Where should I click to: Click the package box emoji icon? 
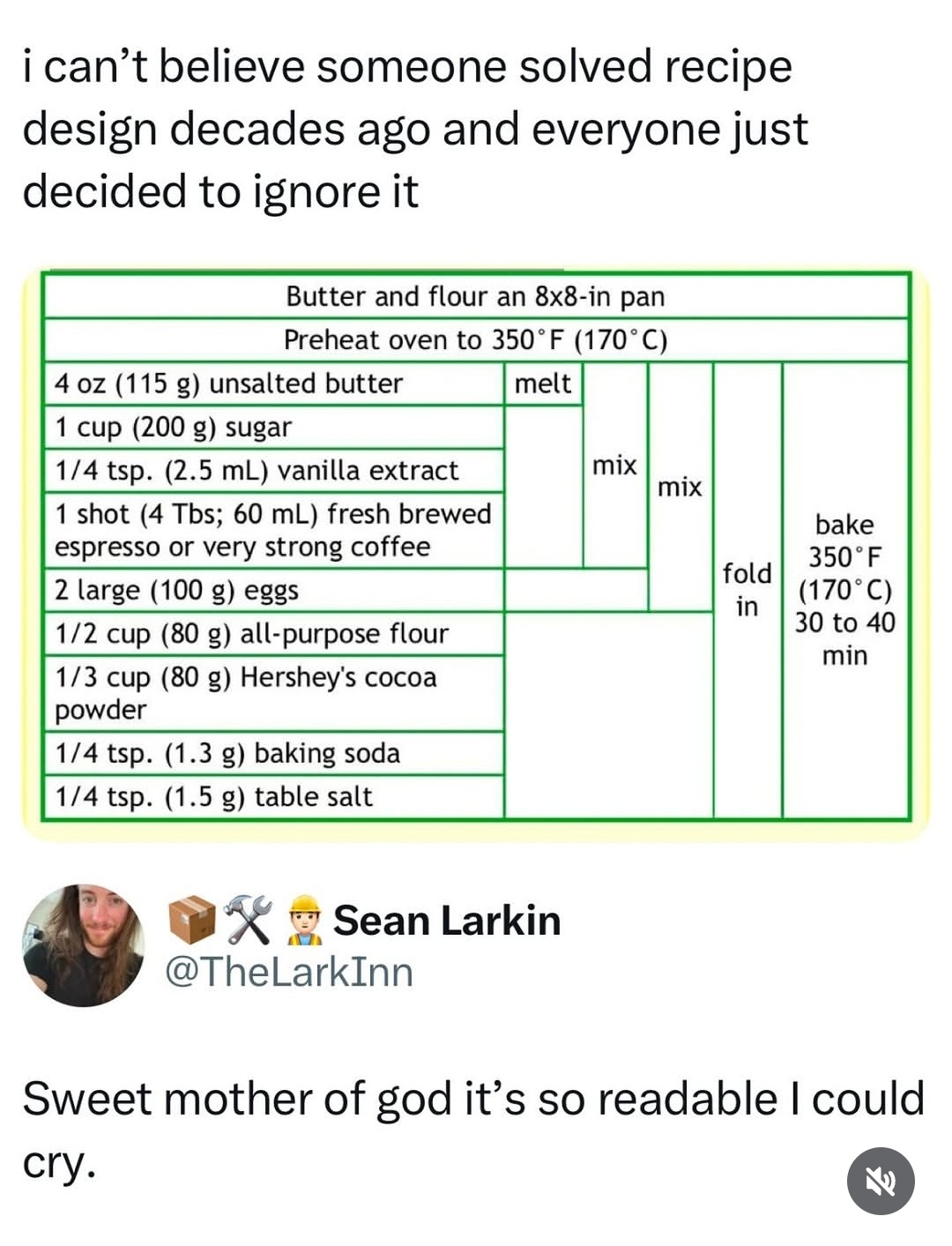pos(191,920)
